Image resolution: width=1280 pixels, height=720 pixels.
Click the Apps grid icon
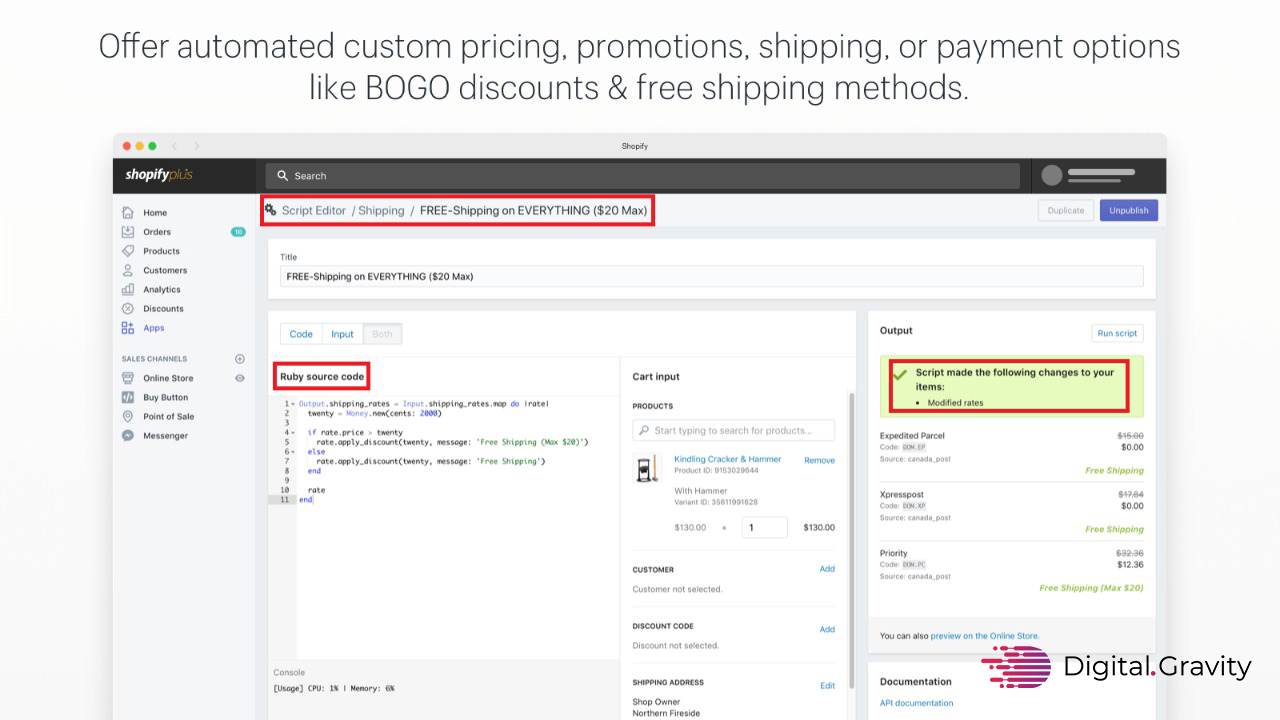point(128,328)
